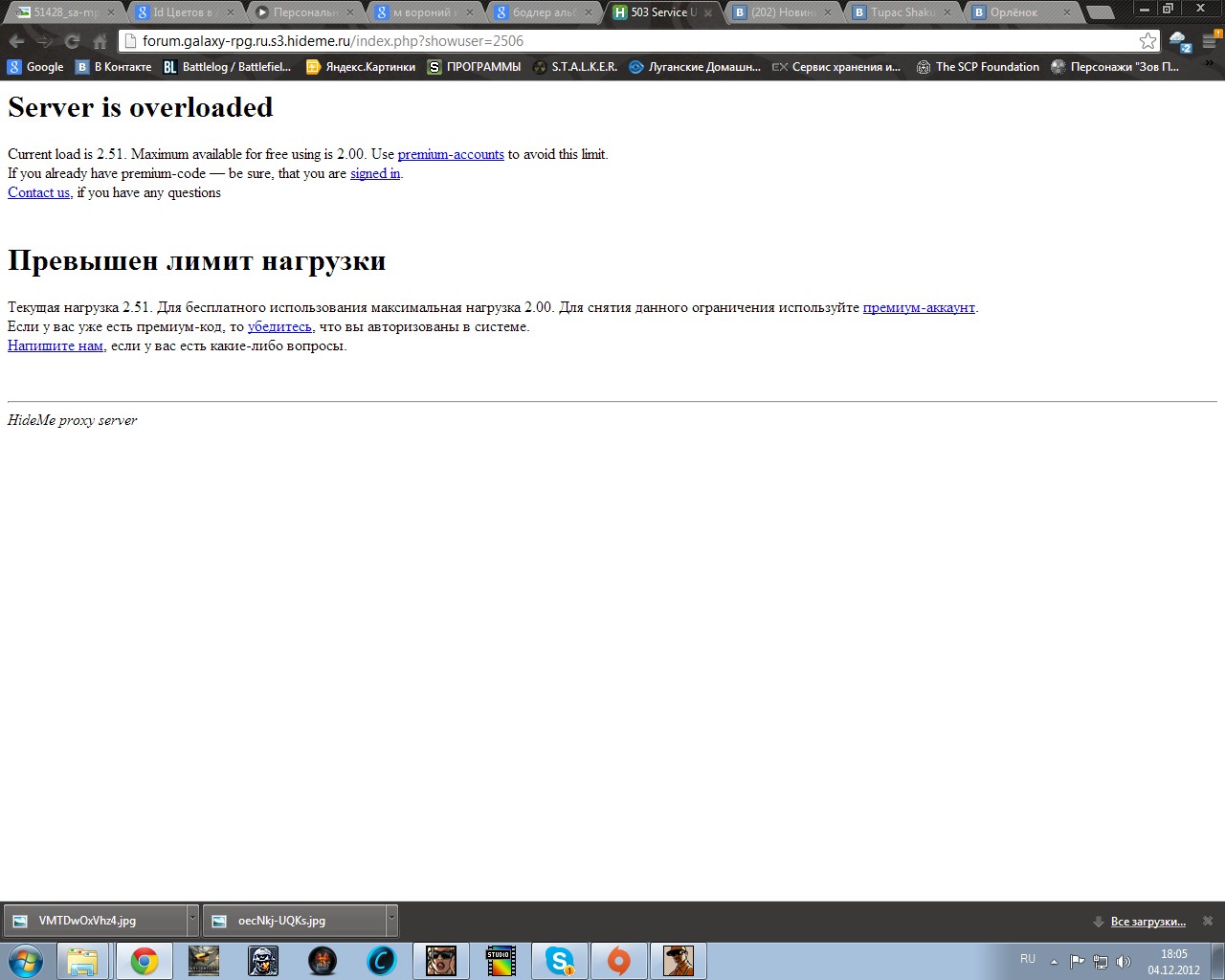Viewport: 1225px width, 980px height.
Task: Click the Windows Start button
Action: (x=26, y=961)
